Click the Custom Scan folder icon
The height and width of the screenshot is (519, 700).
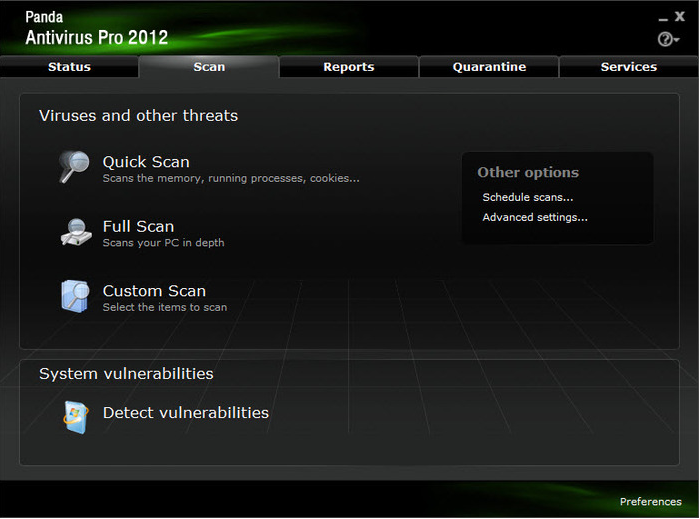pyautogui.click(x=75, y=296)
